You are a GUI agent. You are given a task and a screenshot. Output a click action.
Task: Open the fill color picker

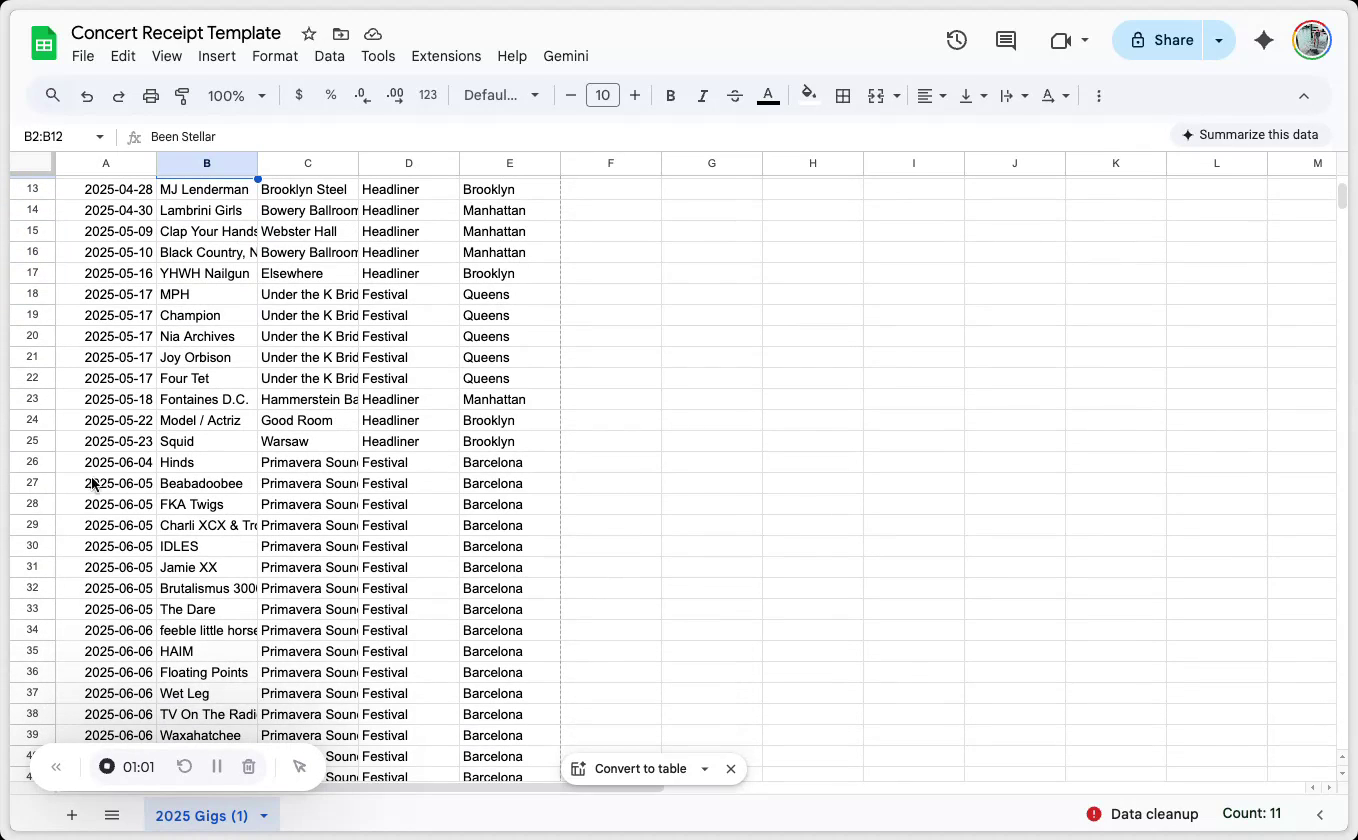pyautogui.click(x=809, y=95)
